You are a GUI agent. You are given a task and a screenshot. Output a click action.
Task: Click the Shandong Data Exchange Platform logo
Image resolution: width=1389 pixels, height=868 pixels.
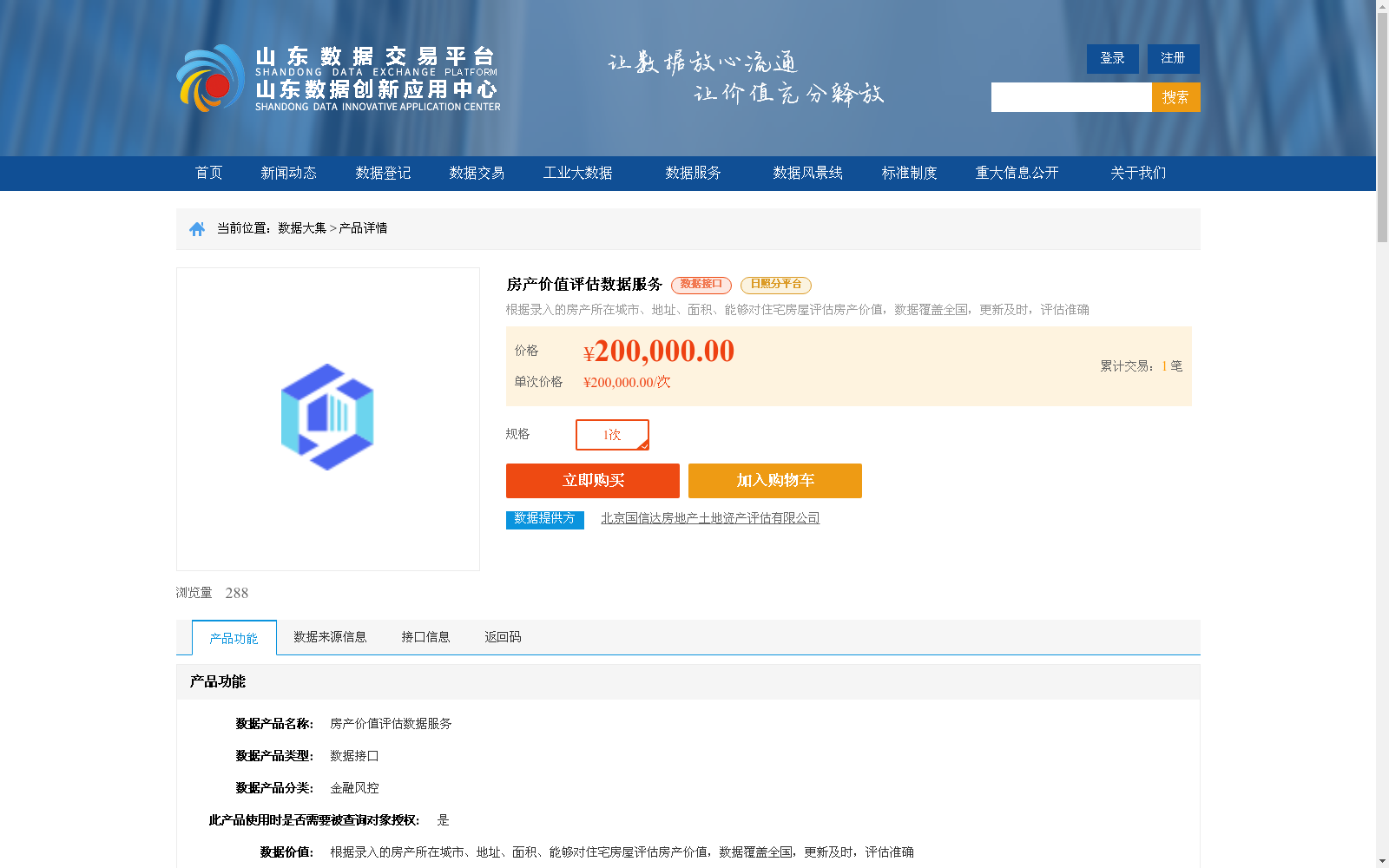(x=339, y=78)
